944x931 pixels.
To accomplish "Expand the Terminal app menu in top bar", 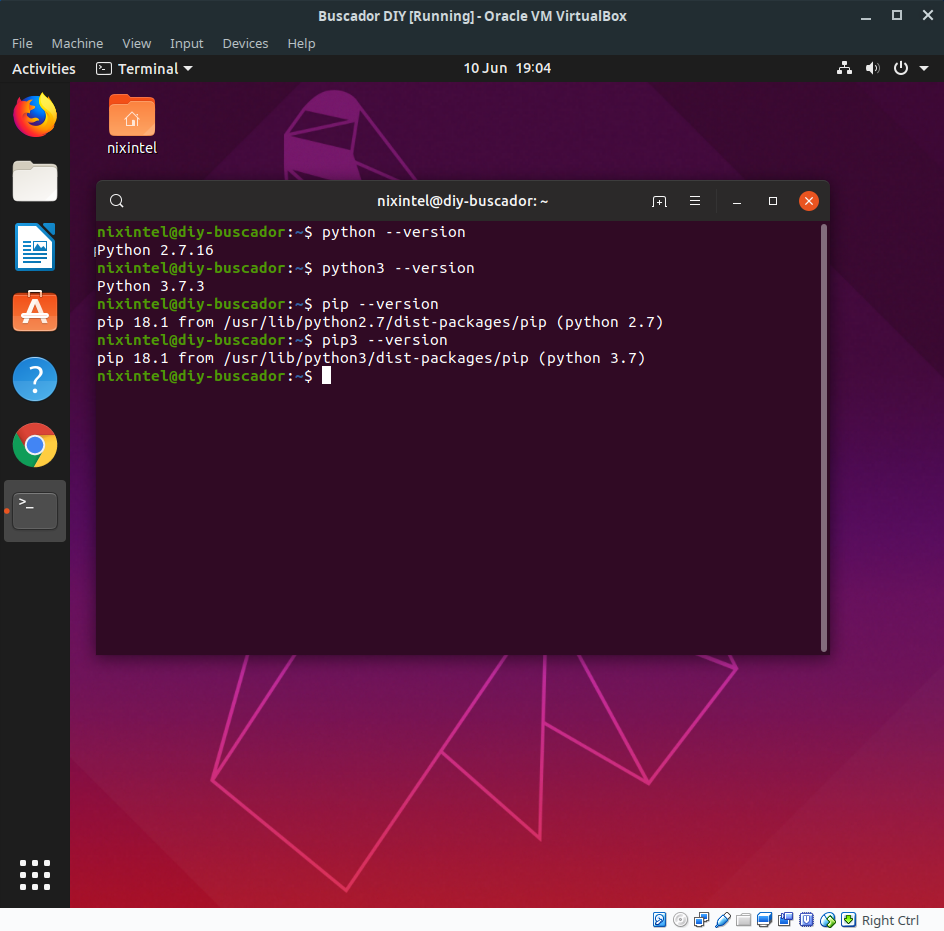I will (144, 69).
